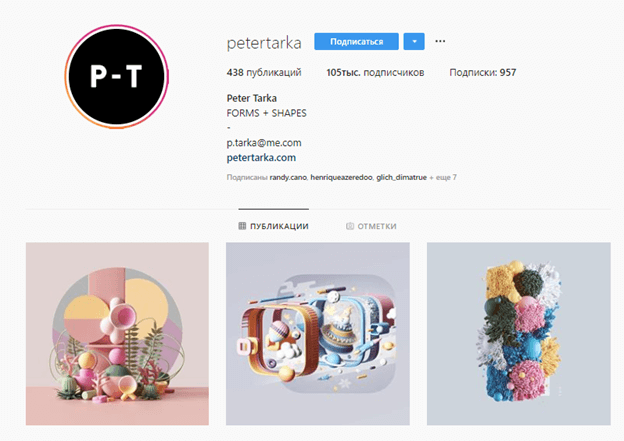Open the henriqueazeredoo profile link

coord(341,177)
